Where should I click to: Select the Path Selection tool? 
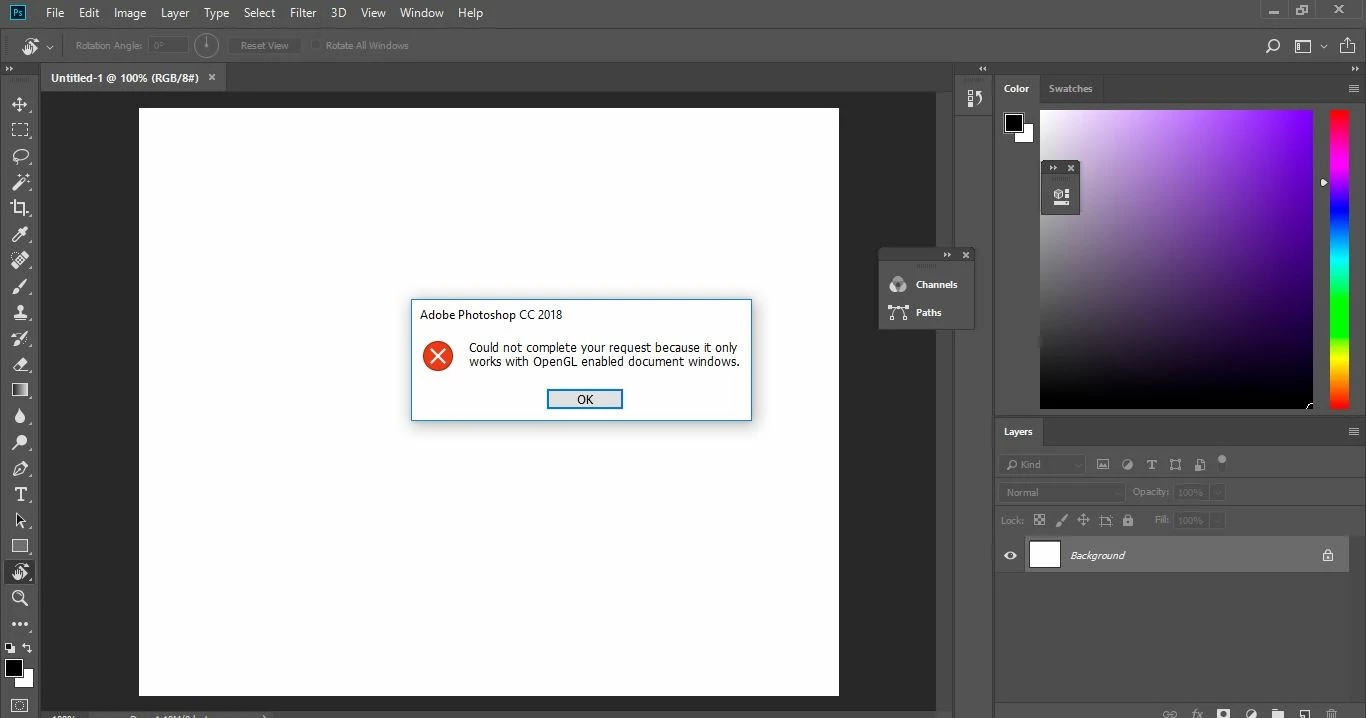20,520
